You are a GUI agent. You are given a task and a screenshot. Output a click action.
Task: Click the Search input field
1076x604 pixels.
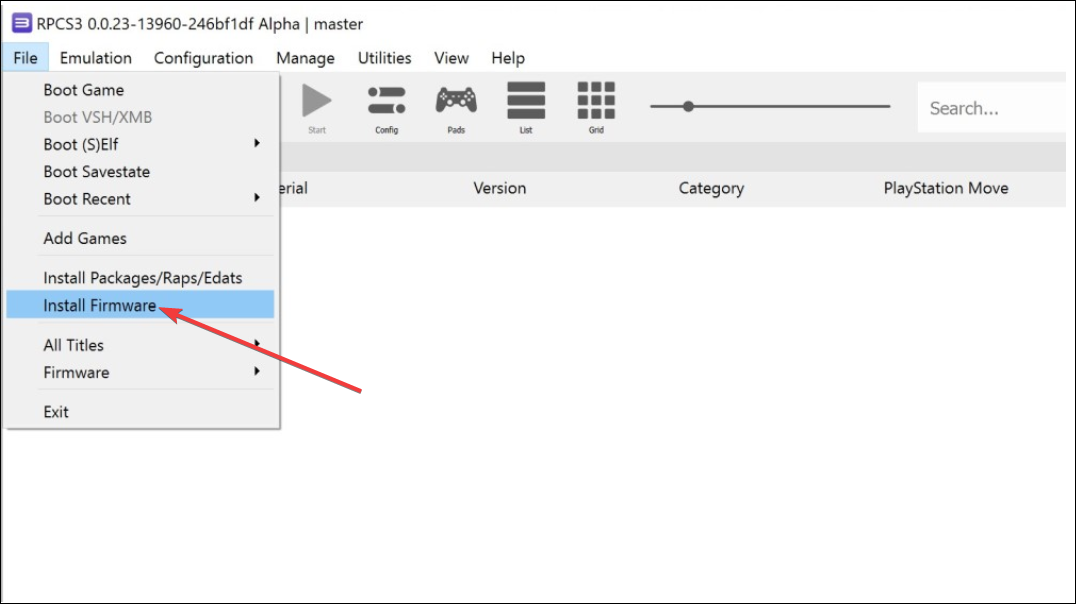tap(990, 108)
